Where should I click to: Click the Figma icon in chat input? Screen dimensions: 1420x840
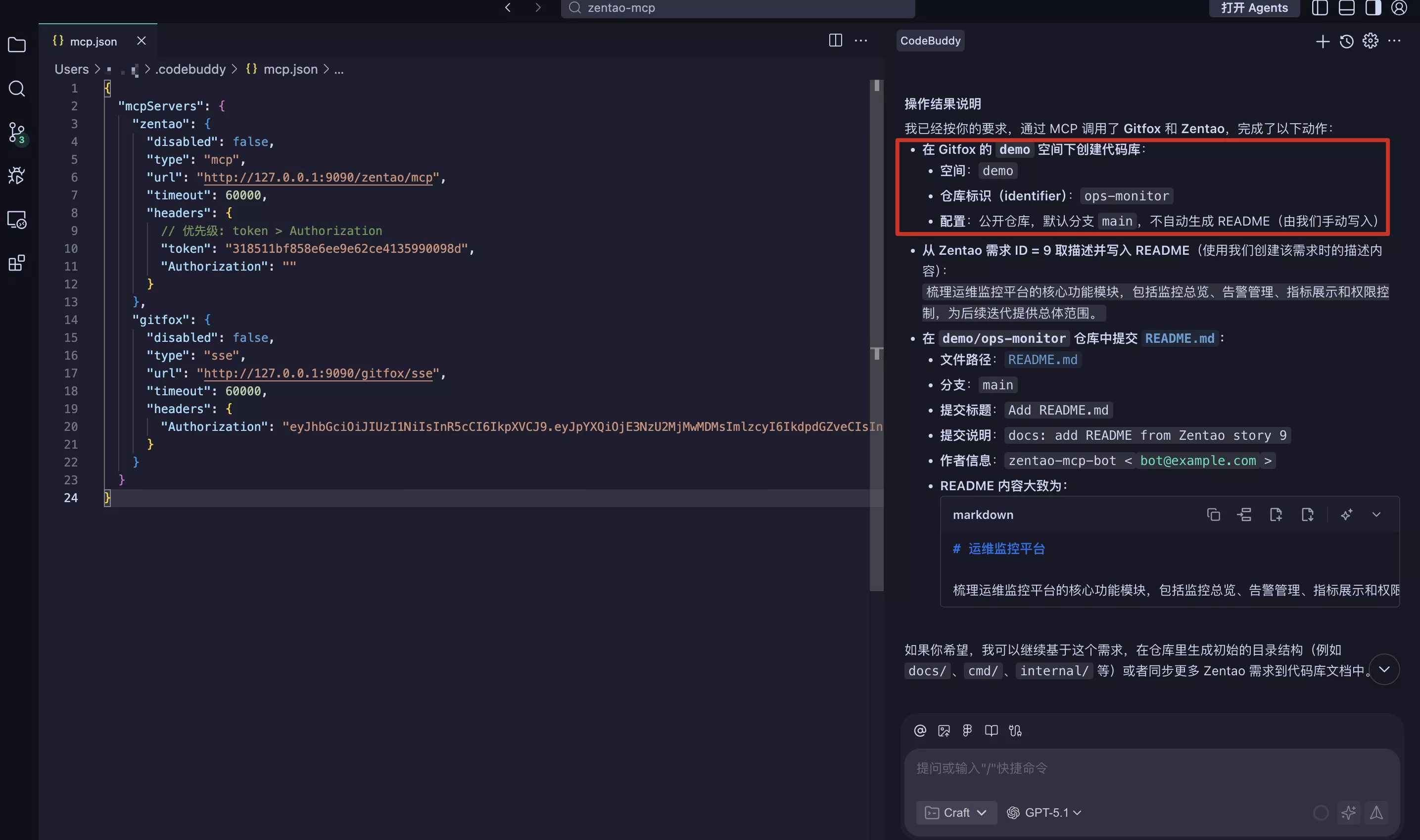point(967,731)
